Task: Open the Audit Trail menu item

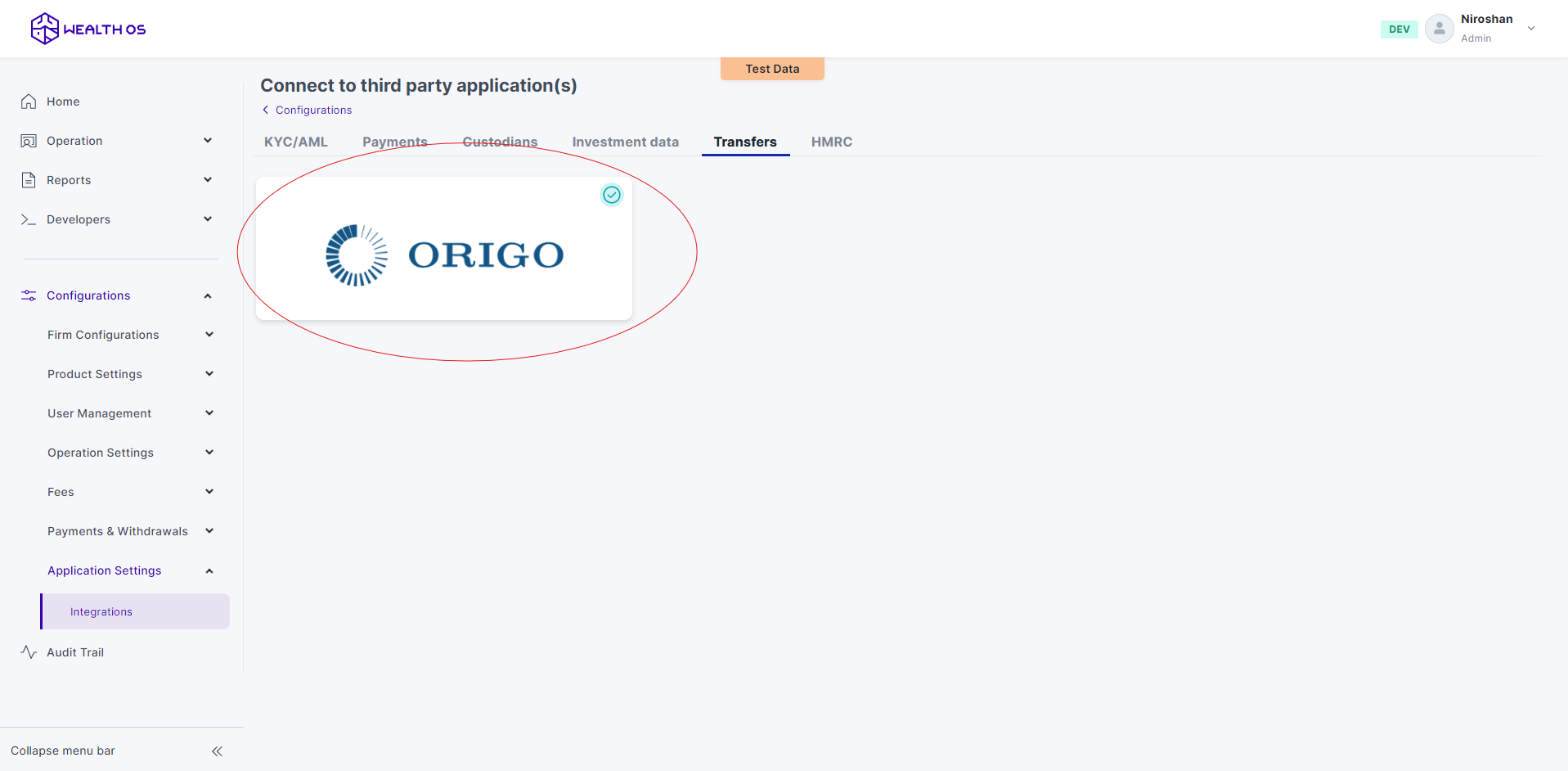Action: [75, 652]
